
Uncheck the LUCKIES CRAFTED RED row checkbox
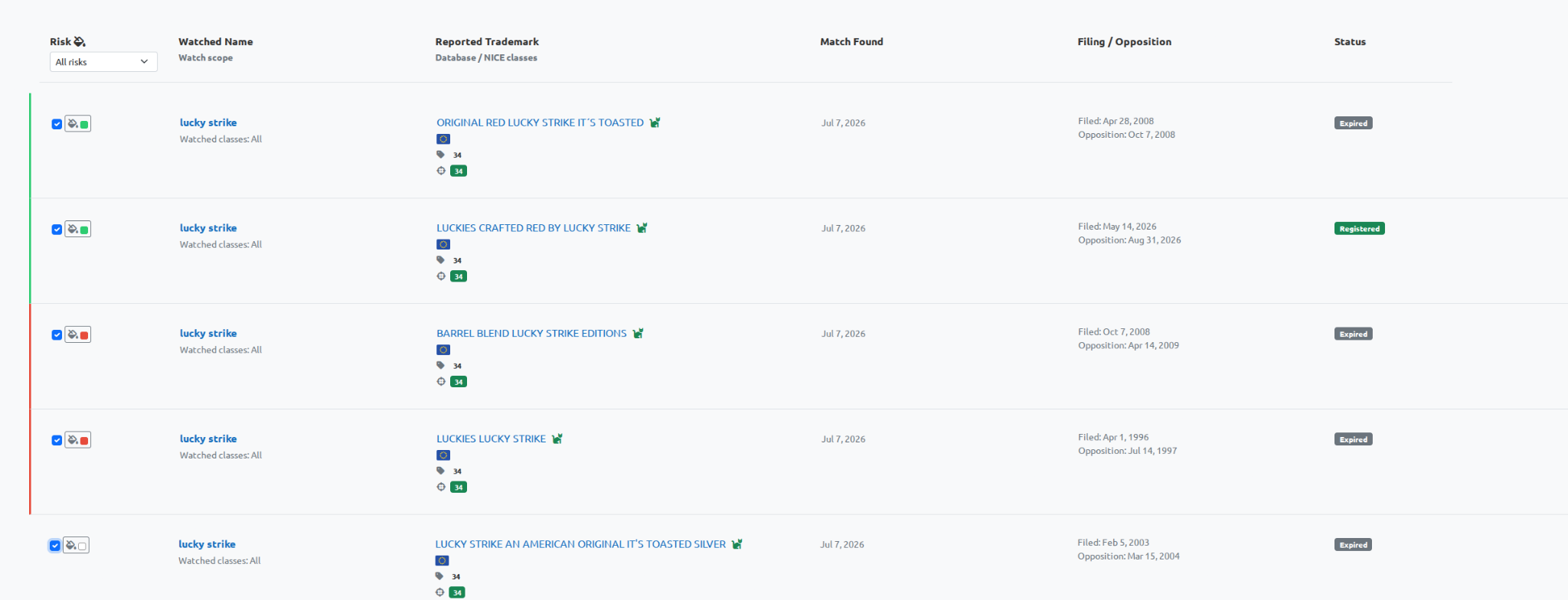tap(57, 230)
